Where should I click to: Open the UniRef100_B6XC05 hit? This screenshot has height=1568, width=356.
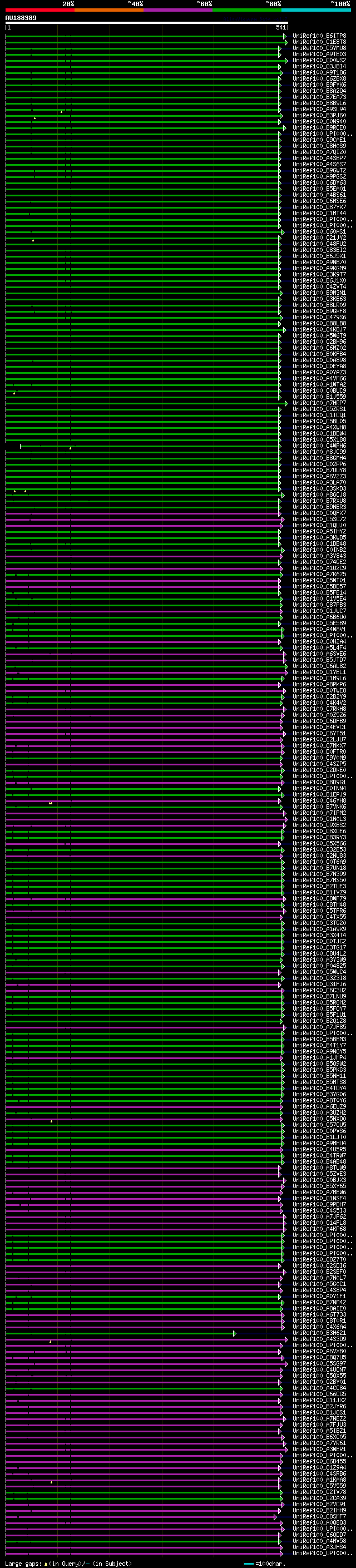[x=319, y=1437]
